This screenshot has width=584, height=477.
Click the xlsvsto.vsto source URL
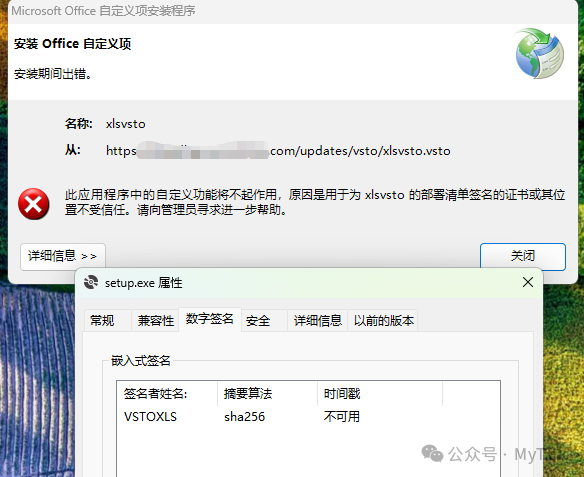point(278,151)
